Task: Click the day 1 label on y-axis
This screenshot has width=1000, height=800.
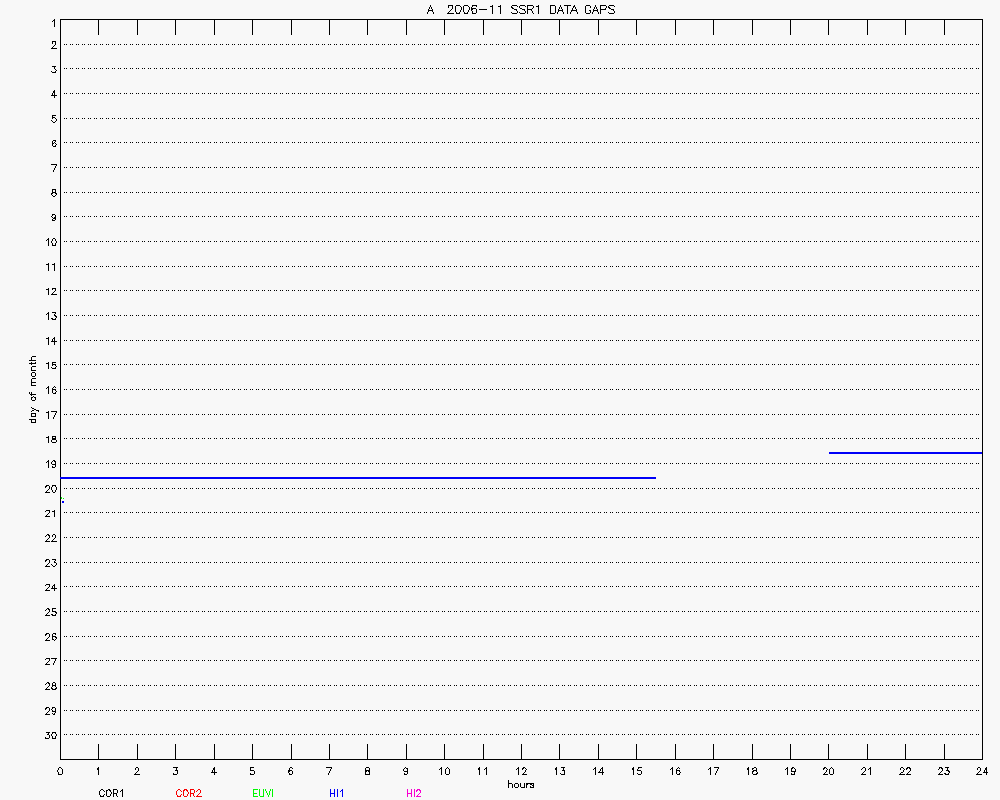Action: pyautogui.click(x=51, y=21)
